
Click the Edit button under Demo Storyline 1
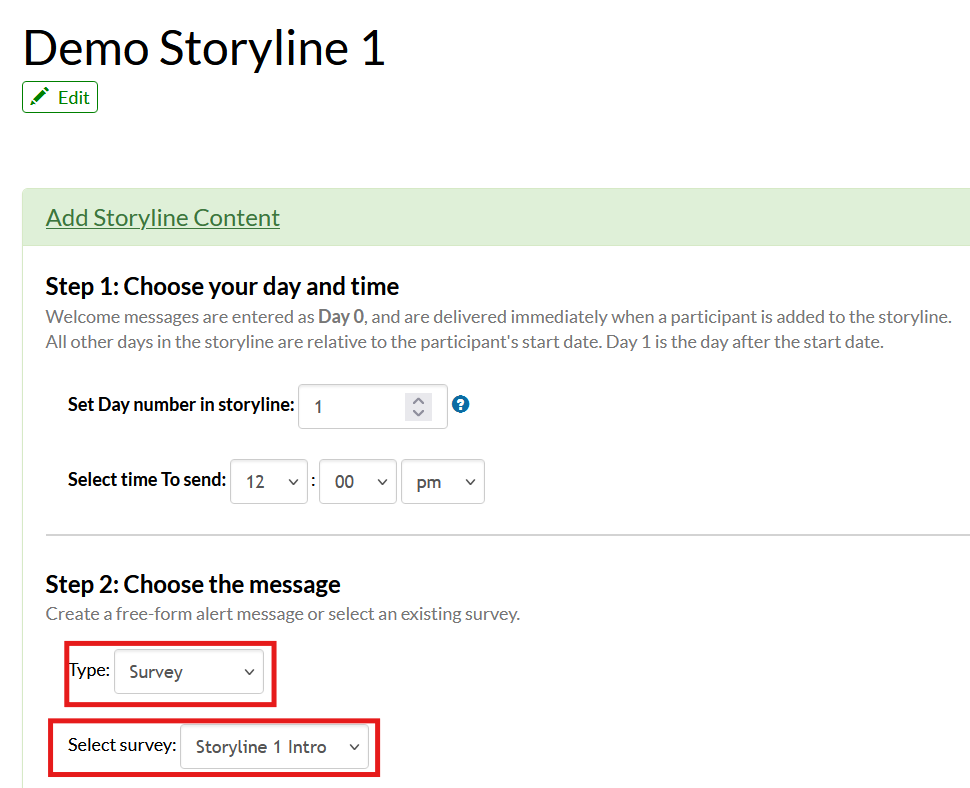tap(60, 97)
